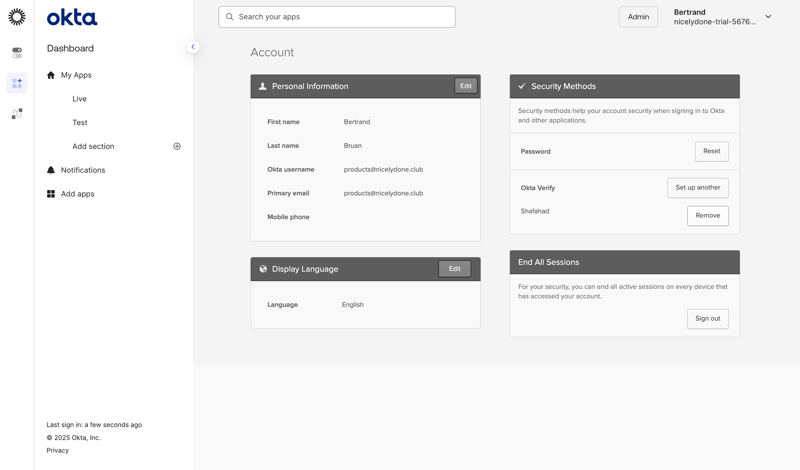The height and width of the screenshot is (470, 800).
Task: Focus the Search your apps field
Action: (337, 17)
